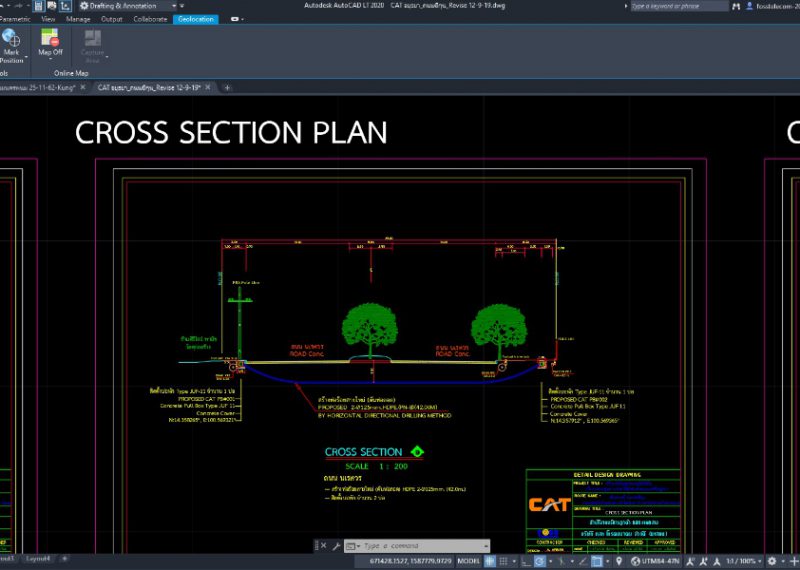Toggle object snap square icon
Screen dimensions: 800x570
(x=596, y=561)
